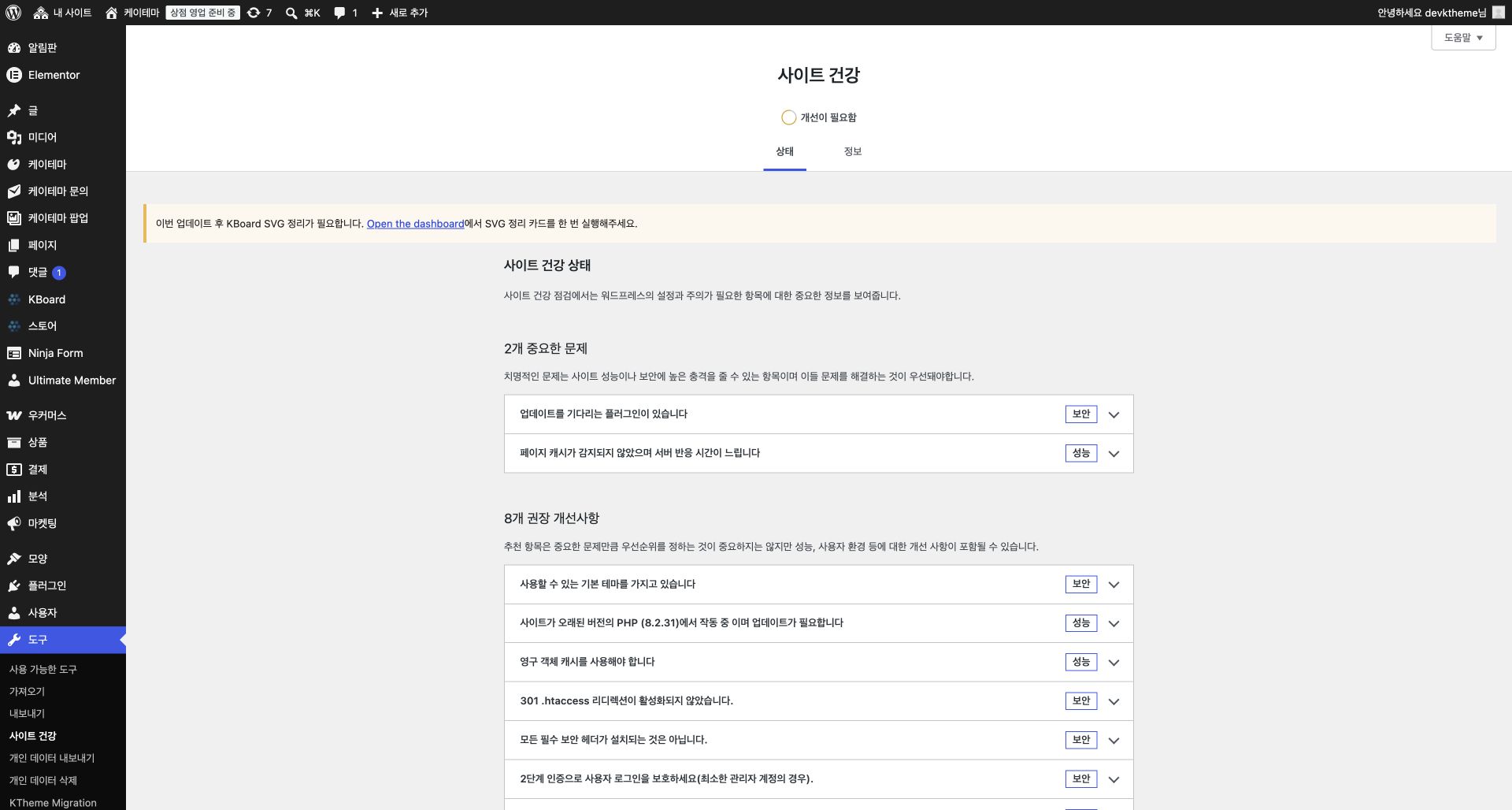Screen dimensions: 1512x810
Task: Click the 댓글 comment icon in sidebar
Action: (x=14, y=272)
